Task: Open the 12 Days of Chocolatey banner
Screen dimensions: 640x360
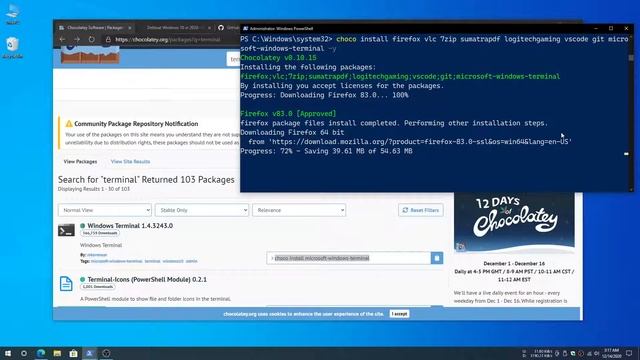Action: [x=514, y=222]
